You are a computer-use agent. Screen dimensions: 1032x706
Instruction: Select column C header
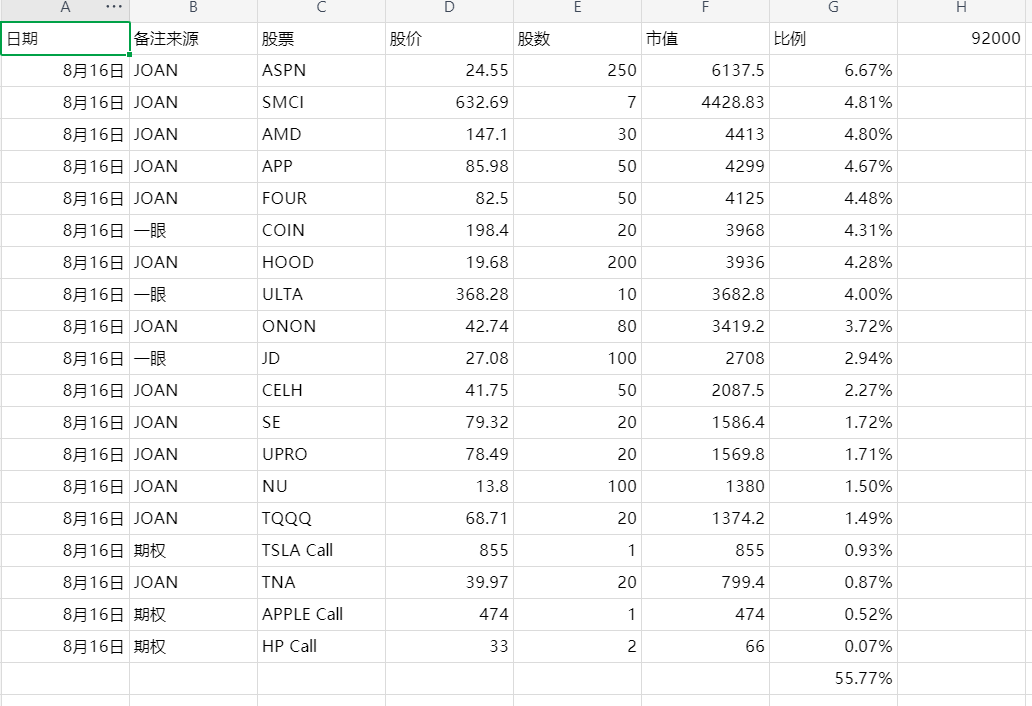pos(321,8)
